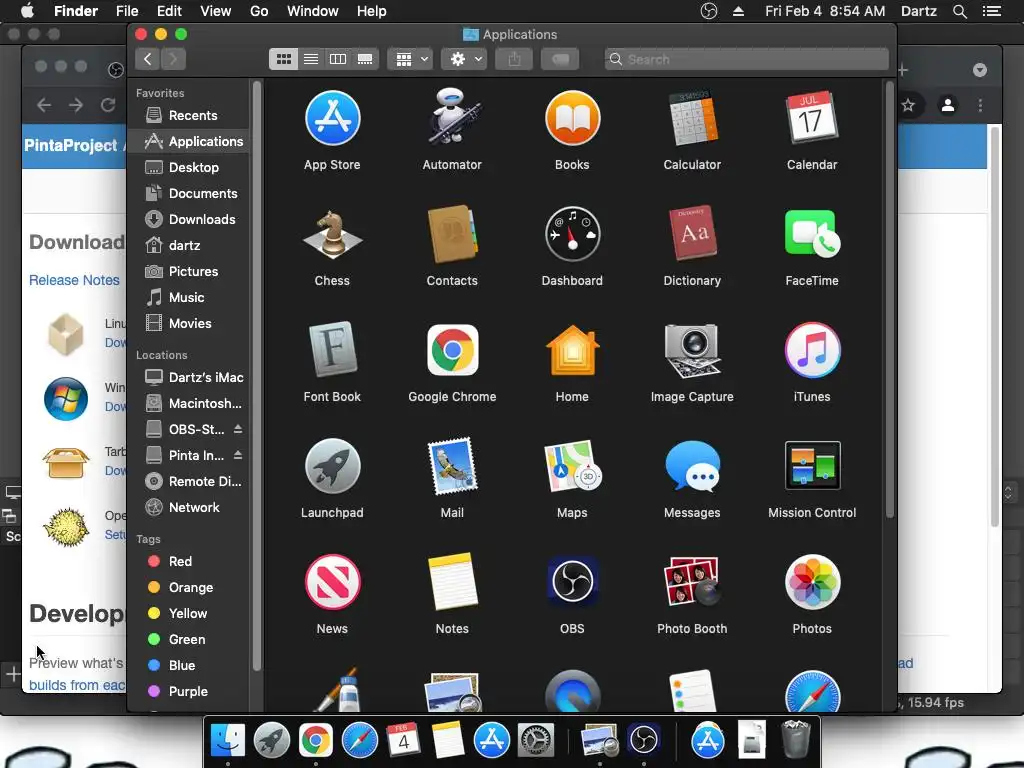The image size is (1024, 768).
Task: Switch Finder to list view
Action: point(311,59)
